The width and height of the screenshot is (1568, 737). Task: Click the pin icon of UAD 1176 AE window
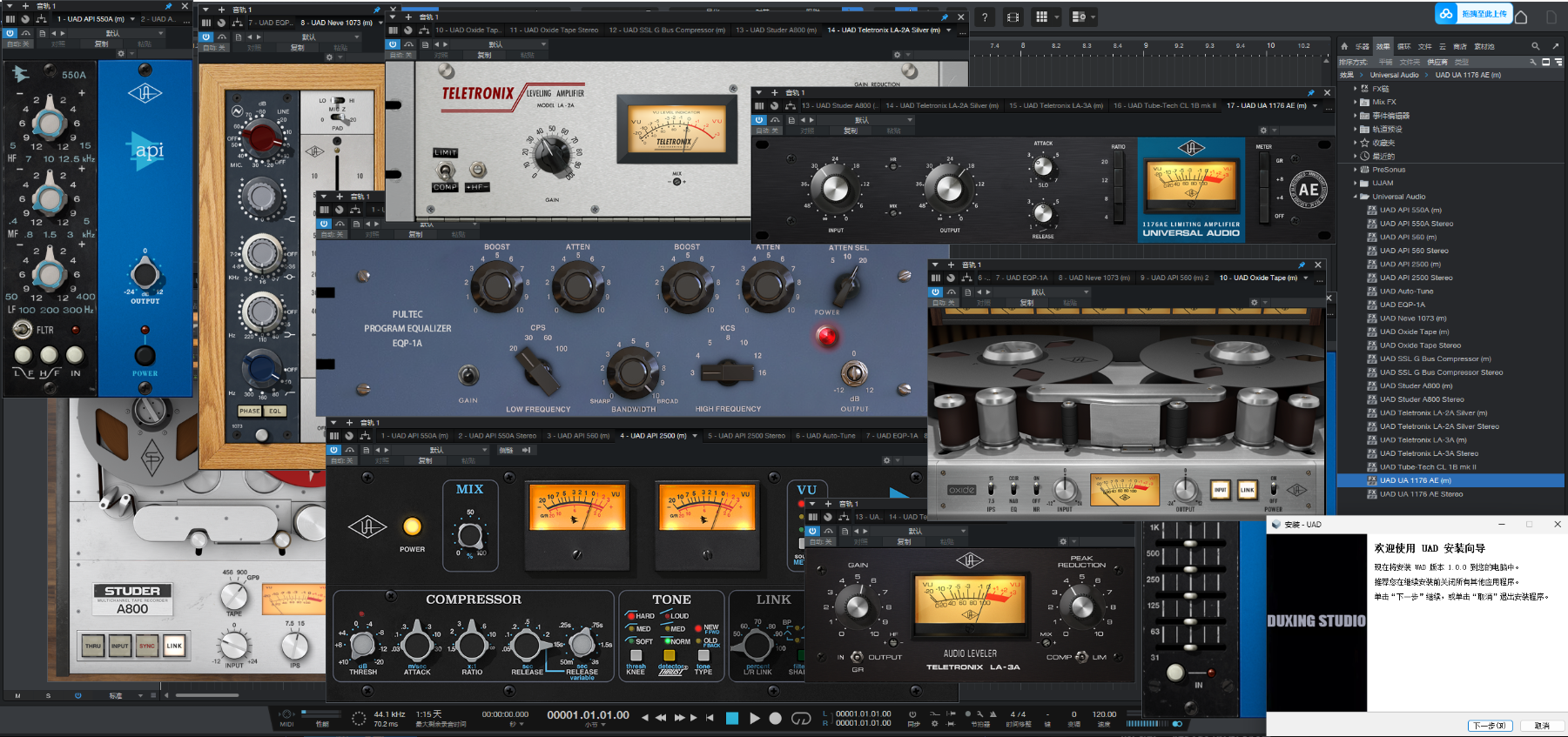[x=1311, y=92]
